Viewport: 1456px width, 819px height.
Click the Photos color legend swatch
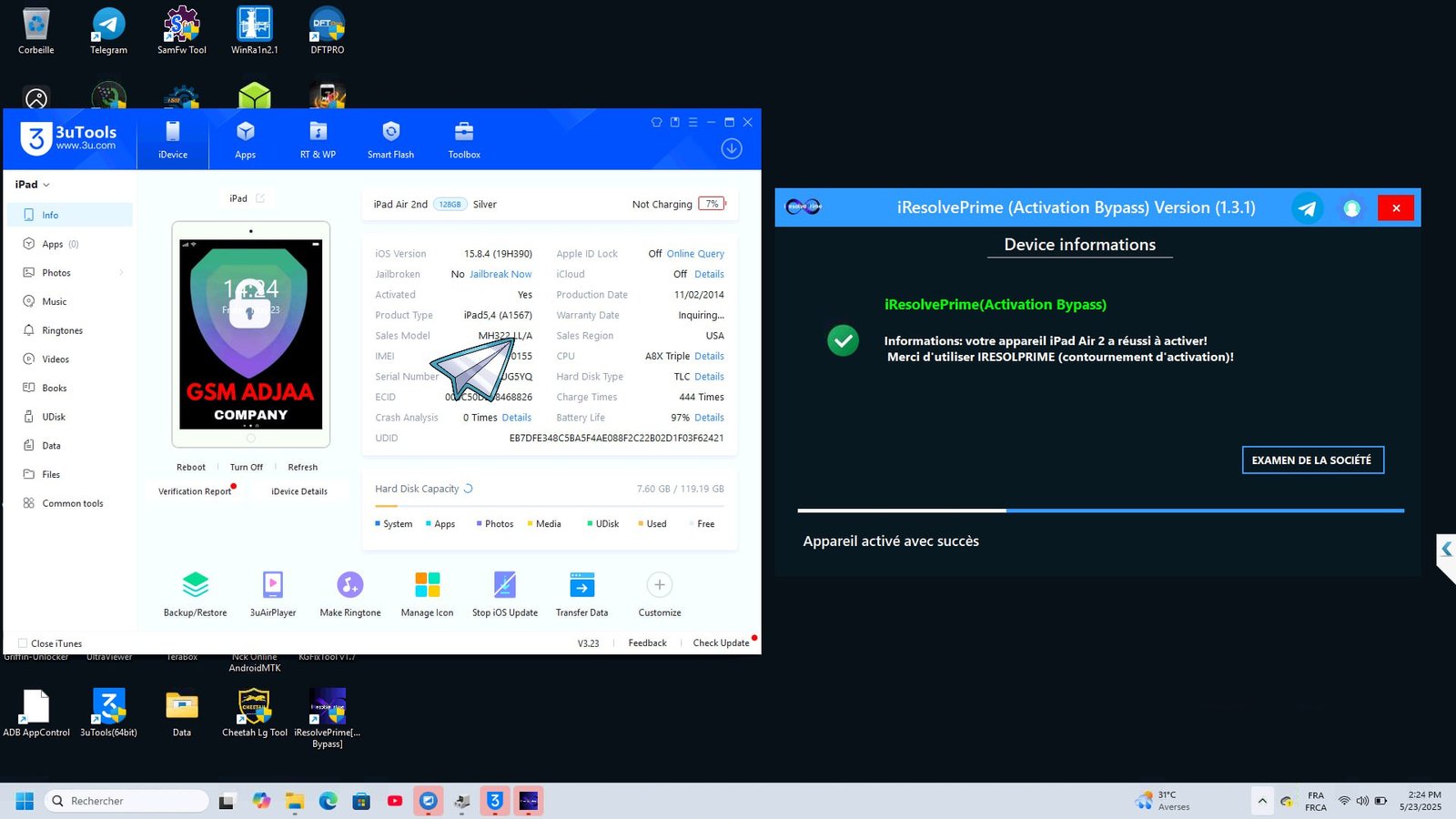click(480, 523)
